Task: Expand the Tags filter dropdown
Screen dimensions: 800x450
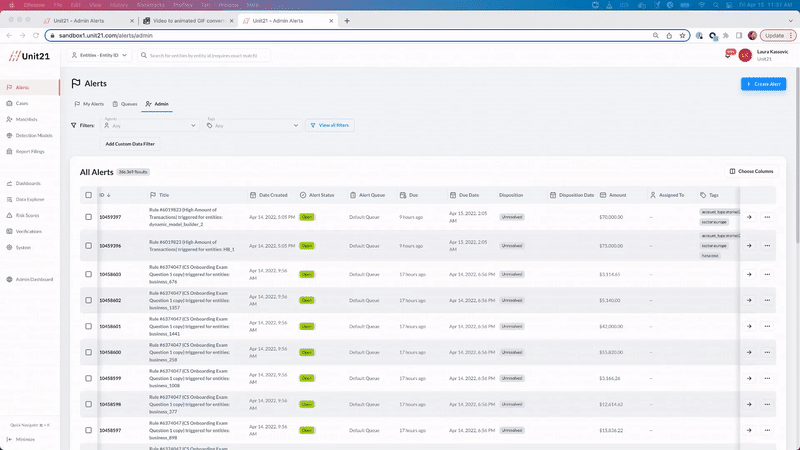Action: coord(252,125)
